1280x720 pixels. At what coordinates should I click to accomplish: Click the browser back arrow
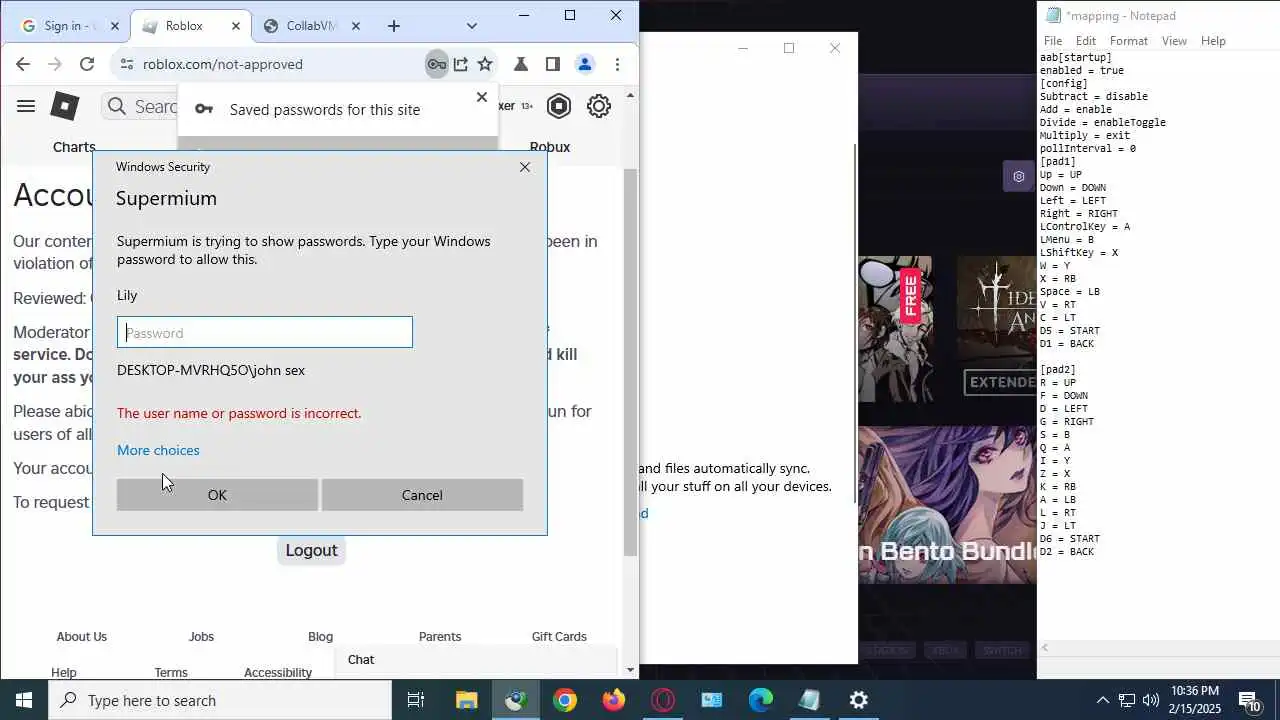(23, 64)
